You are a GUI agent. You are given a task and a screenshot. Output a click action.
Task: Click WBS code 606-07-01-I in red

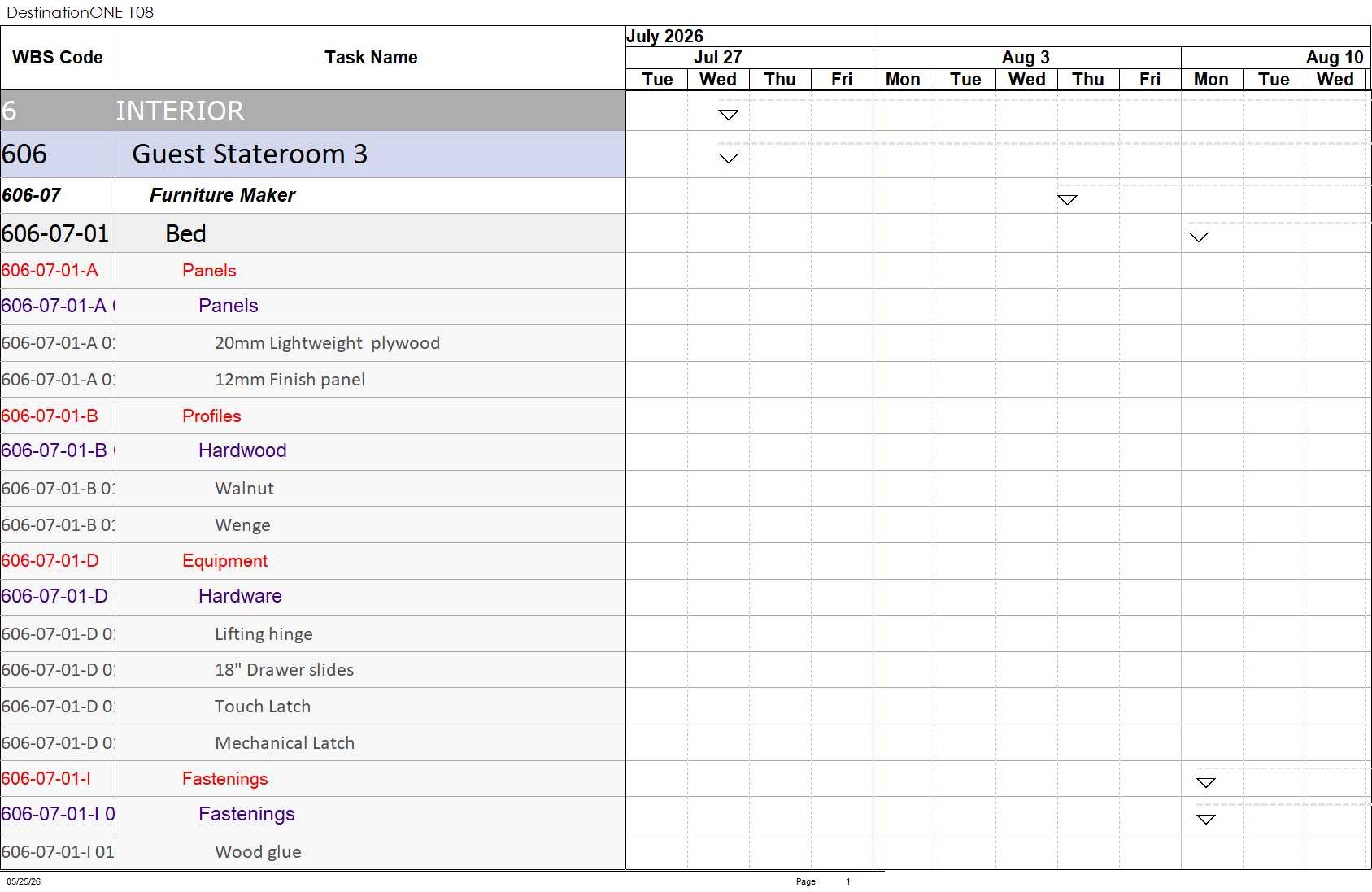point(46,779)
